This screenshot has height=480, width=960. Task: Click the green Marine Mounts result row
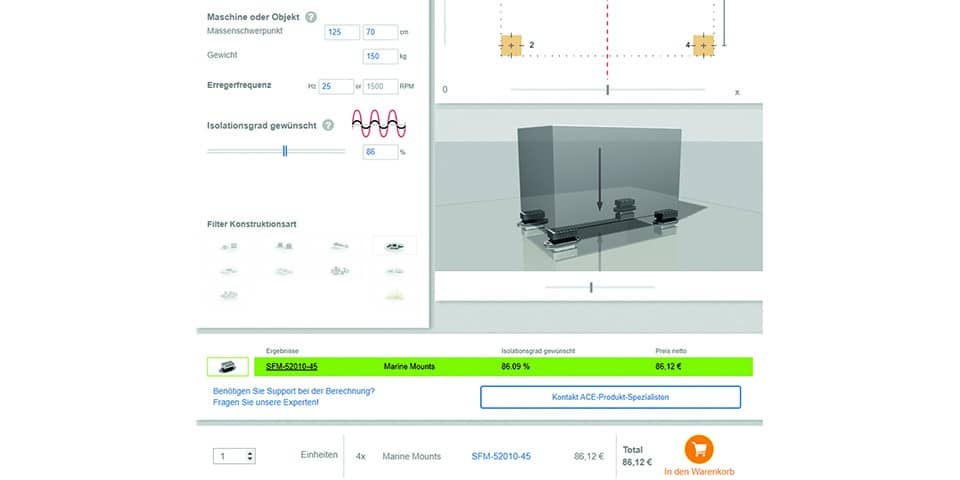(x=500, y=367)
